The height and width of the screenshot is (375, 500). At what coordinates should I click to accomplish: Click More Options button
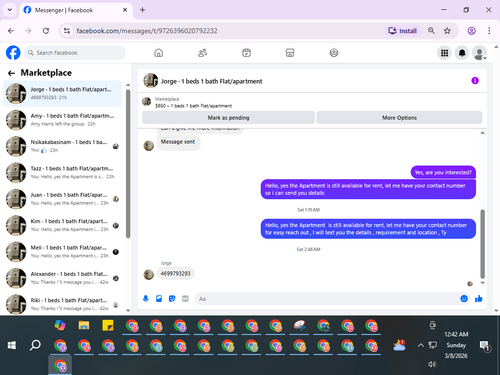pyautogui.click(x=399, y=118)
